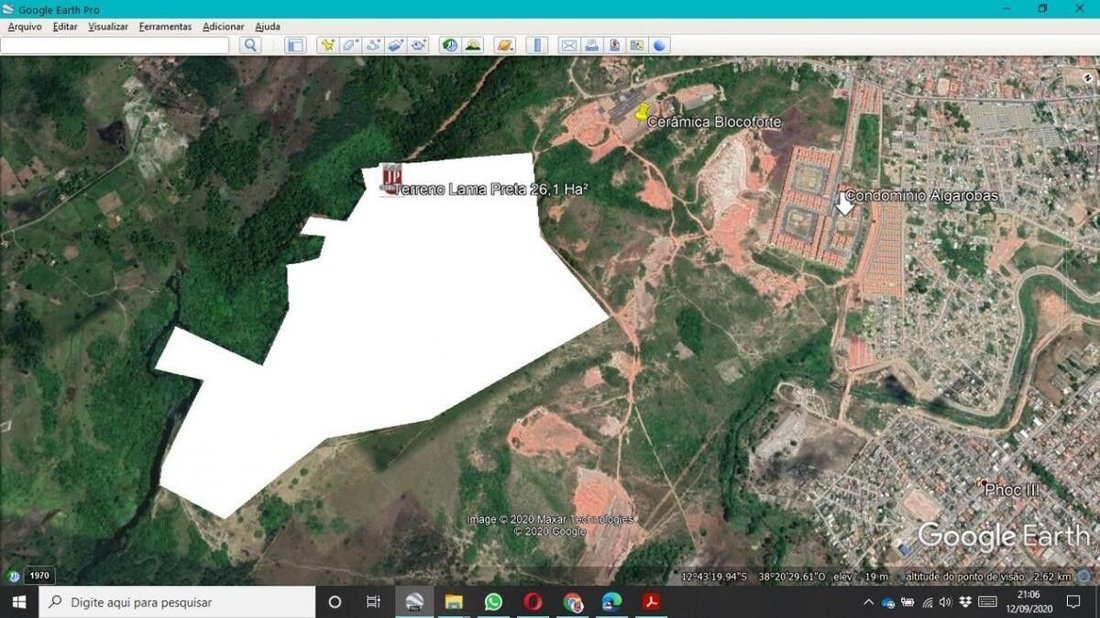Add a polygon using the toolbar icon
This screenshot has width=1100, height=618.
351,46
